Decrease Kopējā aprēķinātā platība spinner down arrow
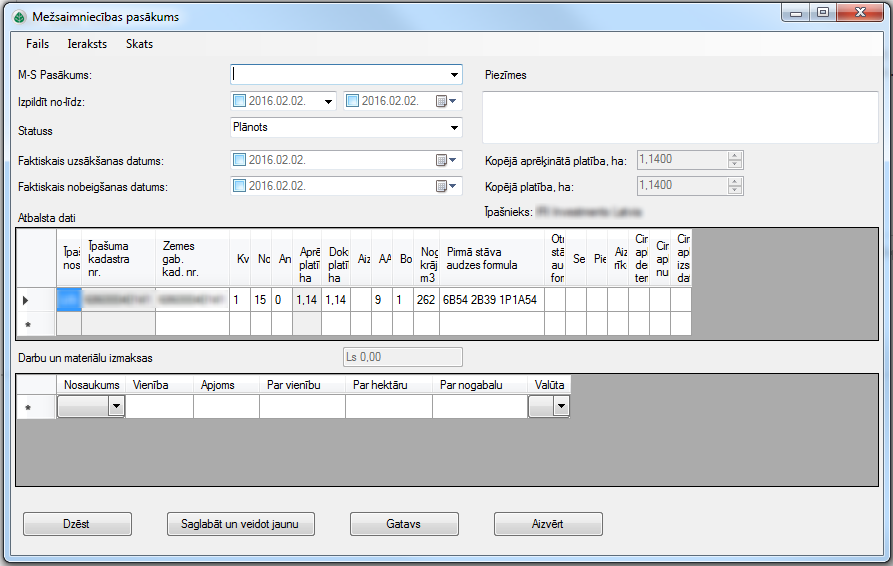 (735, 164)
